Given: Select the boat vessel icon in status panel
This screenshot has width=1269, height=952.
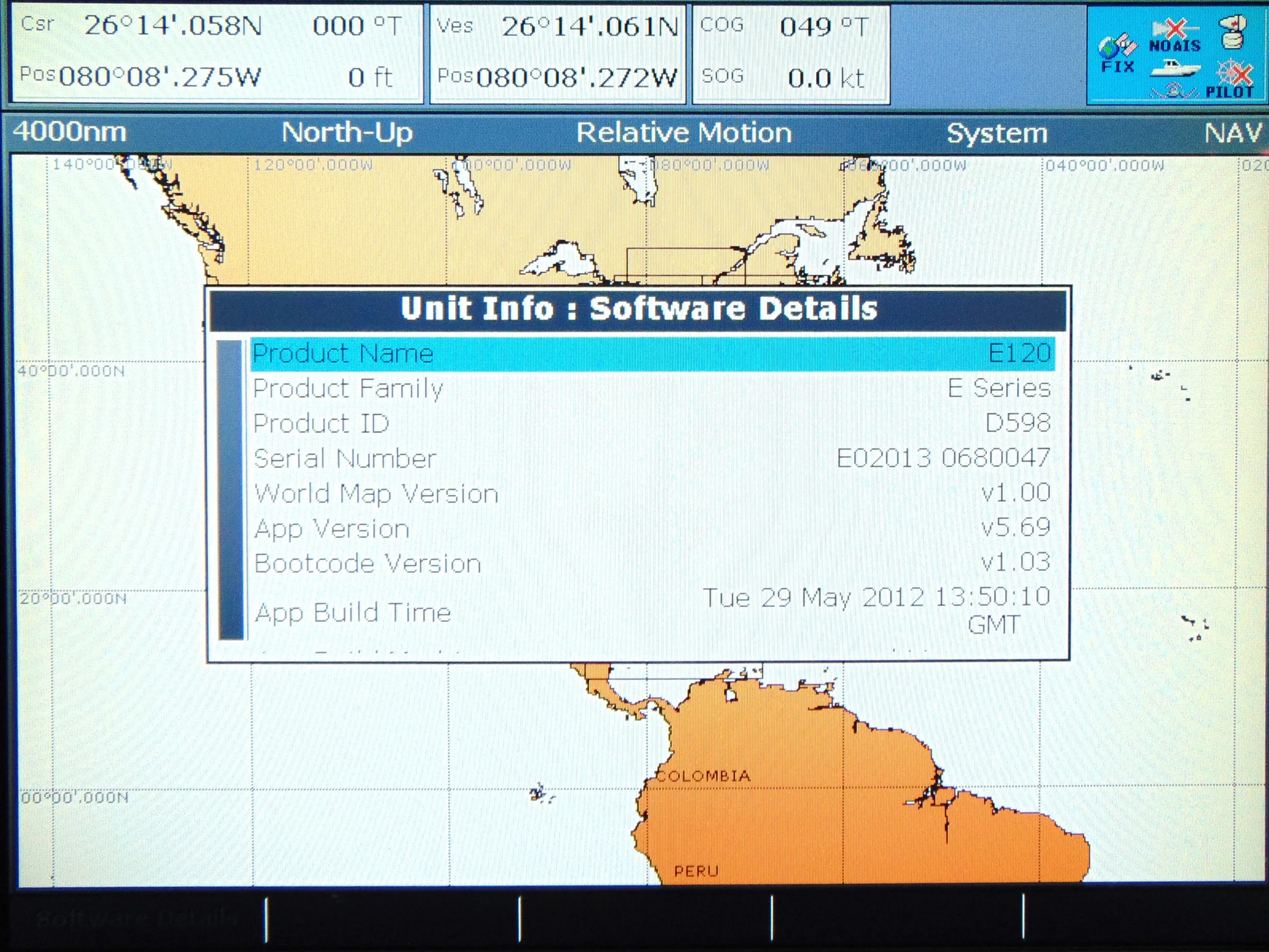Looking at the screenshot, I should point(1175,69).
